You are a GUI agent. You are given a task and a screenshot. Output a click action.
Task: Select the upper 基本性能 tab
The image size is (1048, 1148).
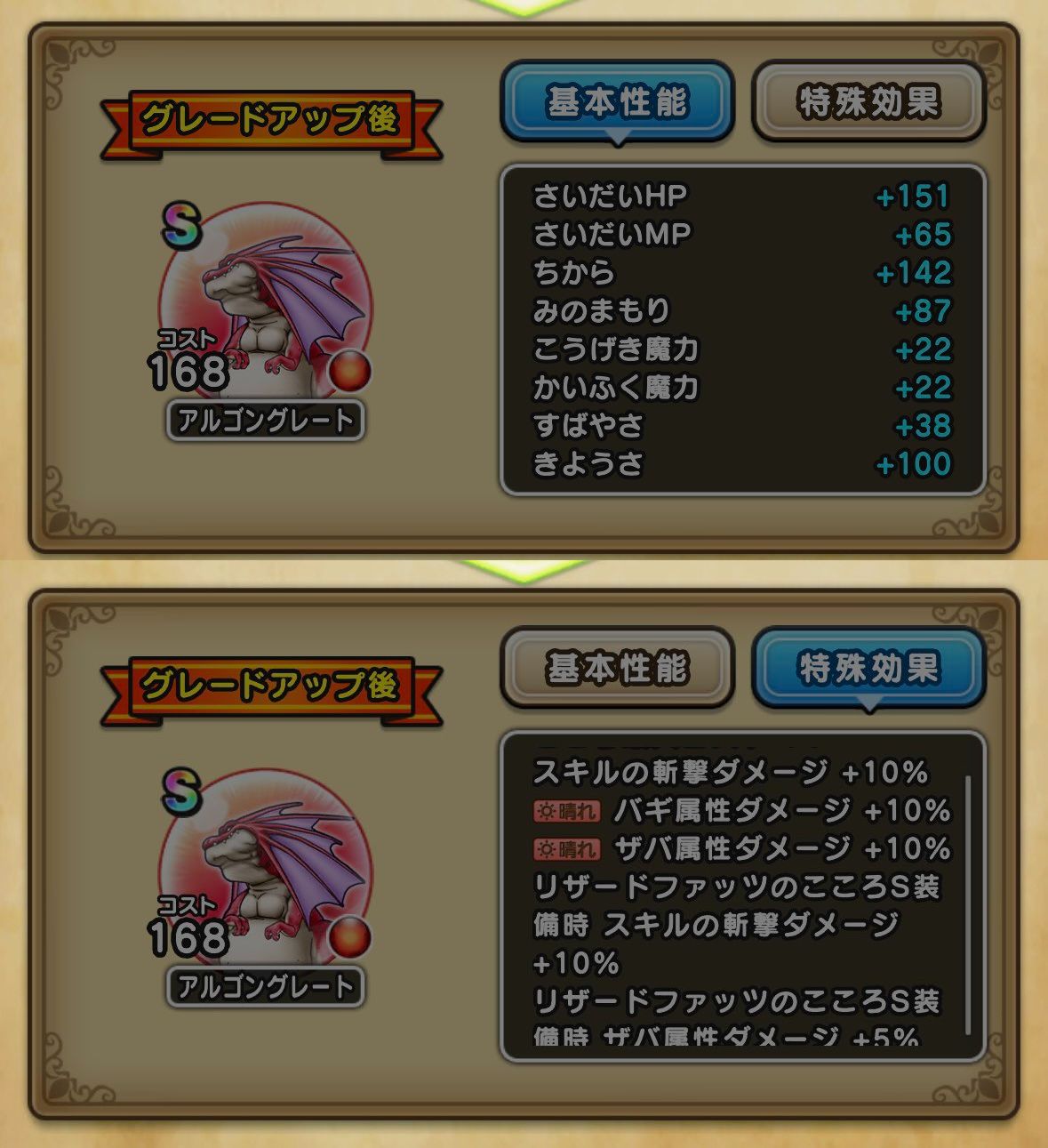click(x=618, y=101)
